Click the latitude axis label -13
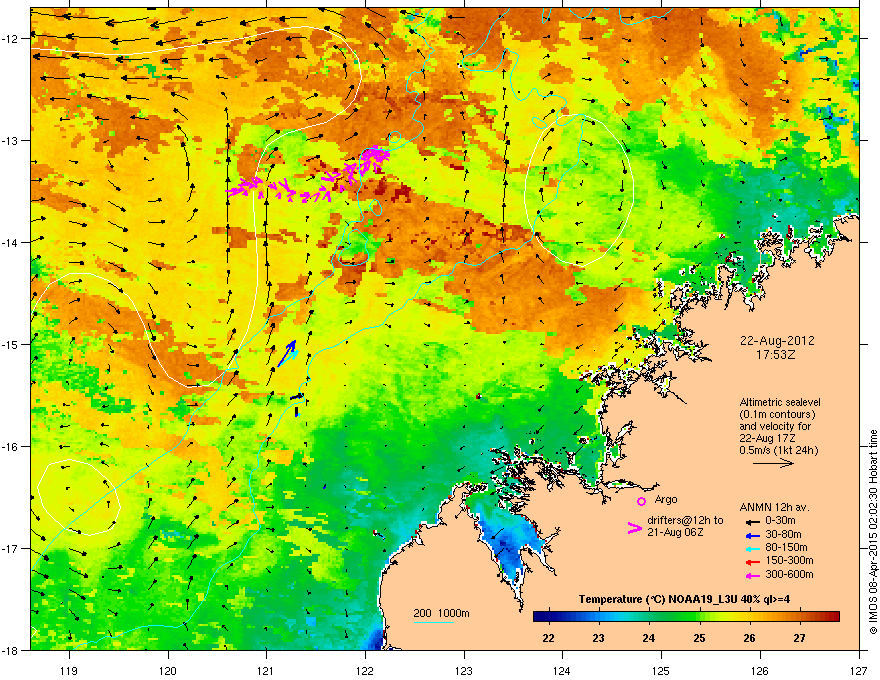The image size is (880, 680). pyautogui.click(x=10, y=140)
